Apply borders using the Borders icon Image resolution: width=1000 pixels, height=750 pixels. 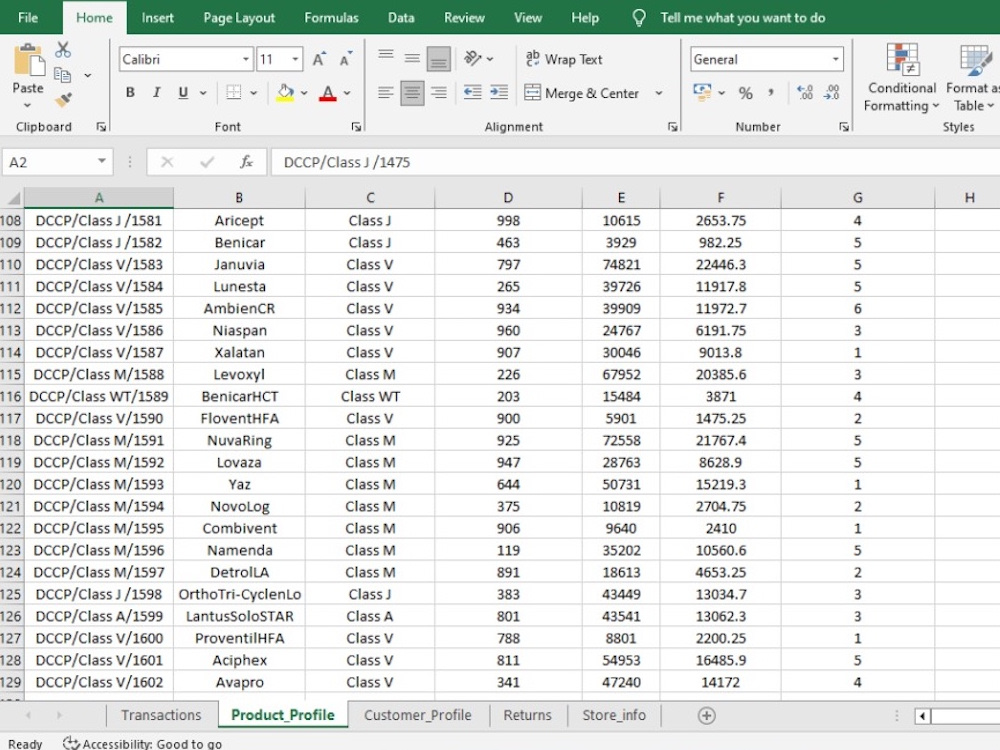click(x=234, y=92)
